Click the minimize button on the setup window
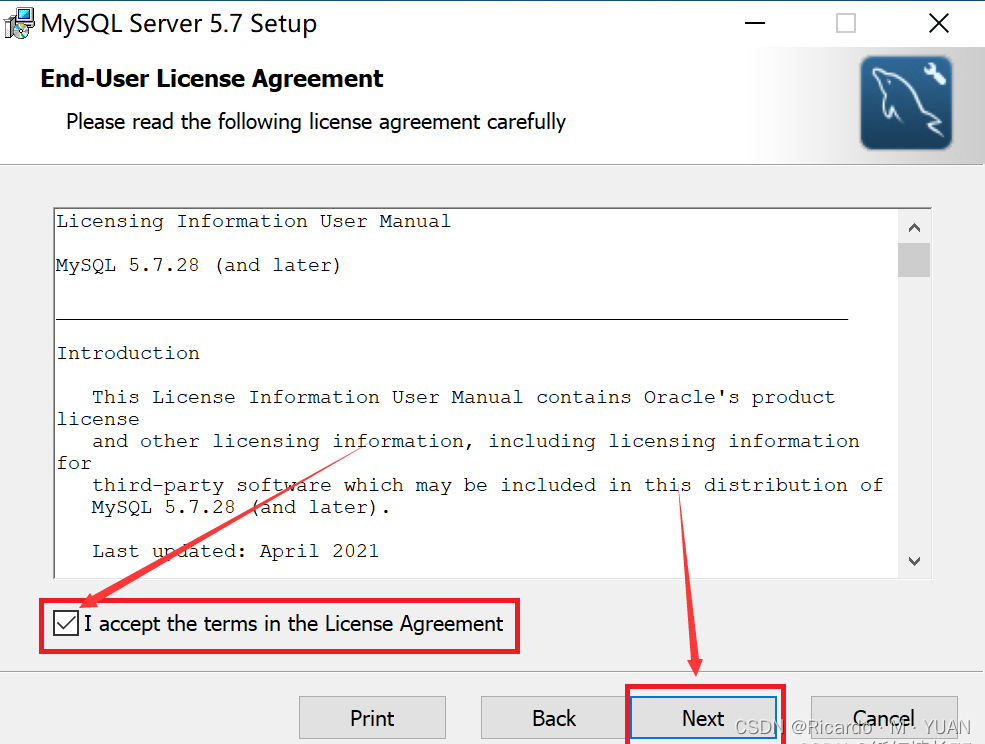 [x=753, y=22]
